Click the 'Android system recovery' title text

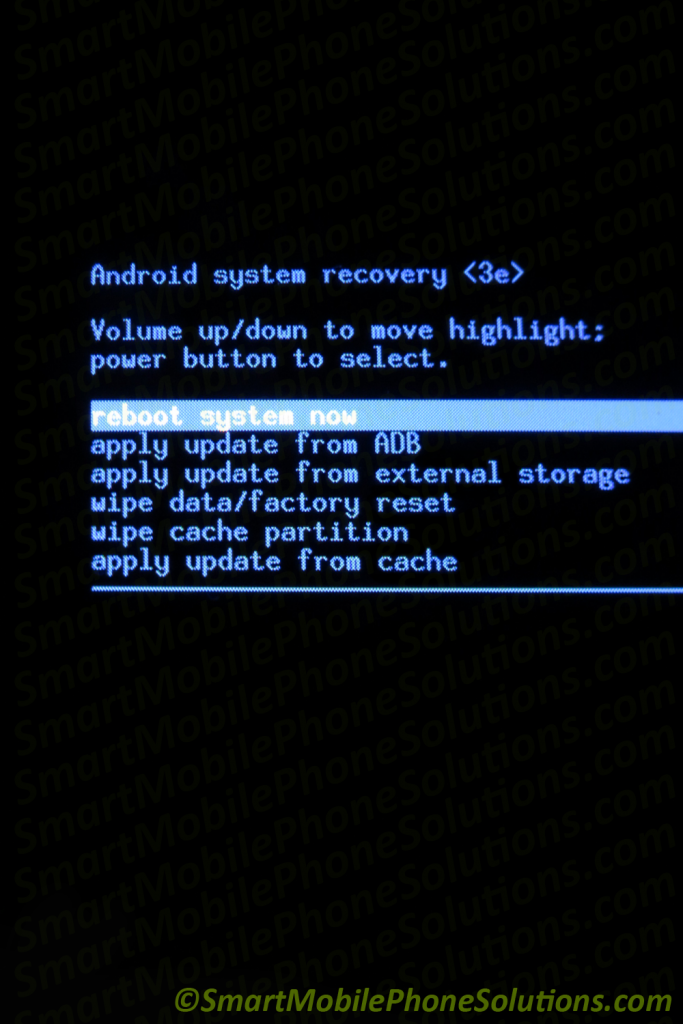tap(269, 275)
